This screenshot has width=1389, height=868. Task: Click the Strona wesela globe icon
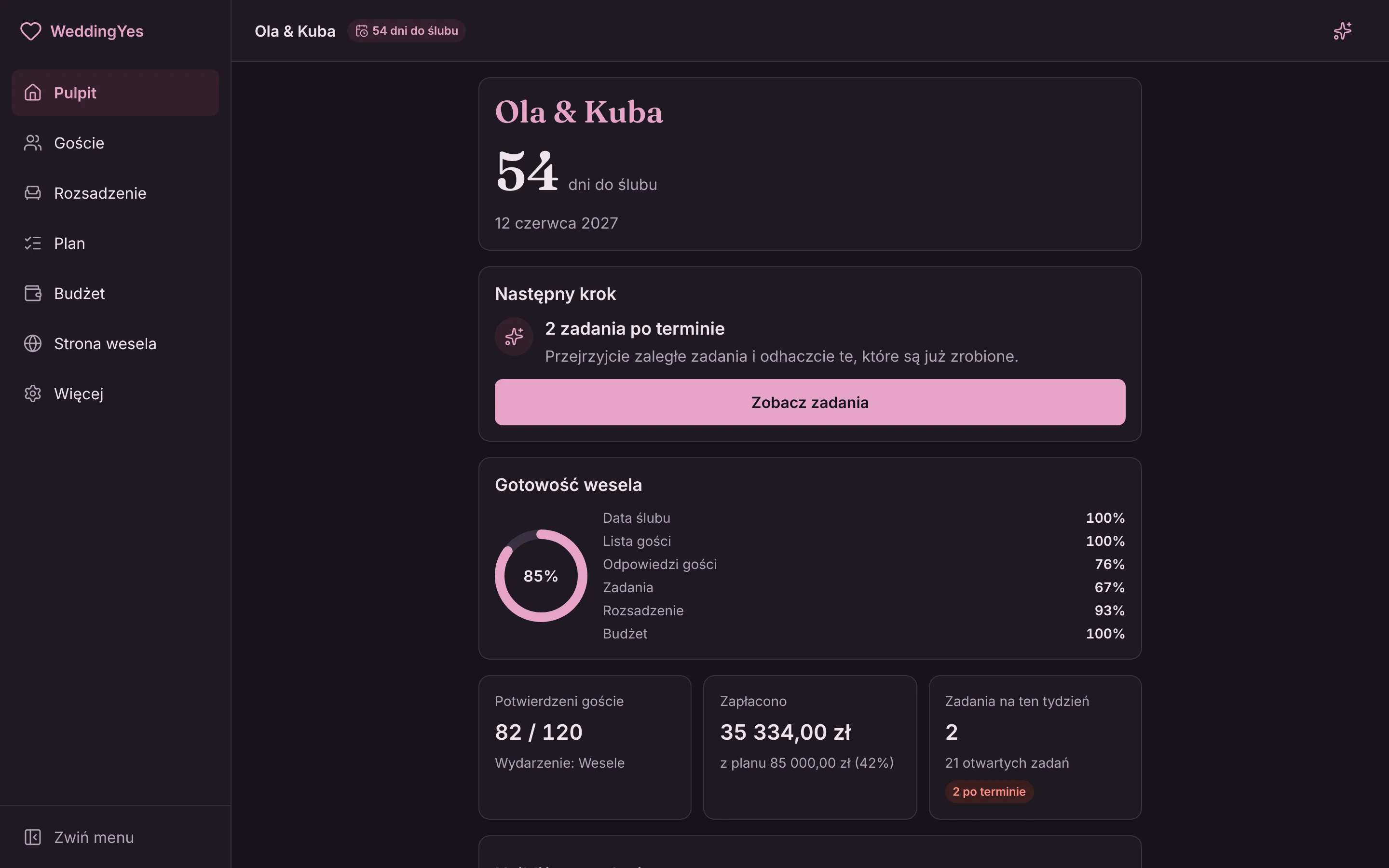33,343
